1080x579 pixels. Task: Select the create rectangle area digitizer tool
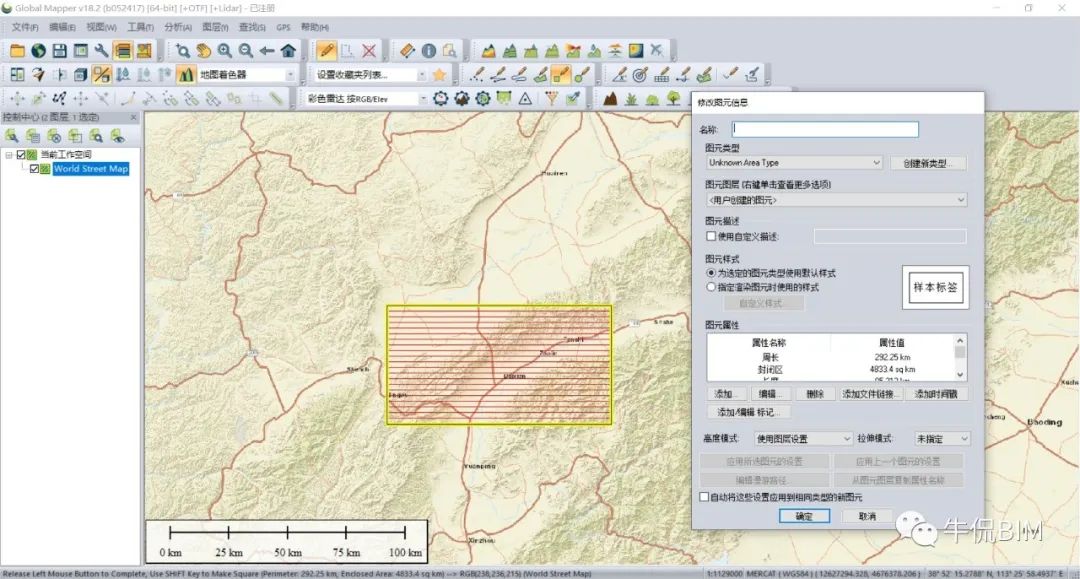point(562,74)
